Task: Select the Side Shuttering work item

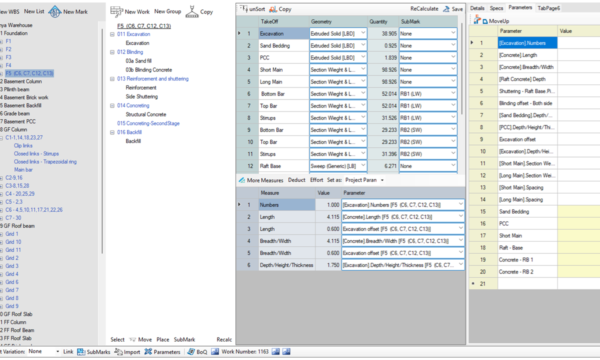Action: coord(142,96)
